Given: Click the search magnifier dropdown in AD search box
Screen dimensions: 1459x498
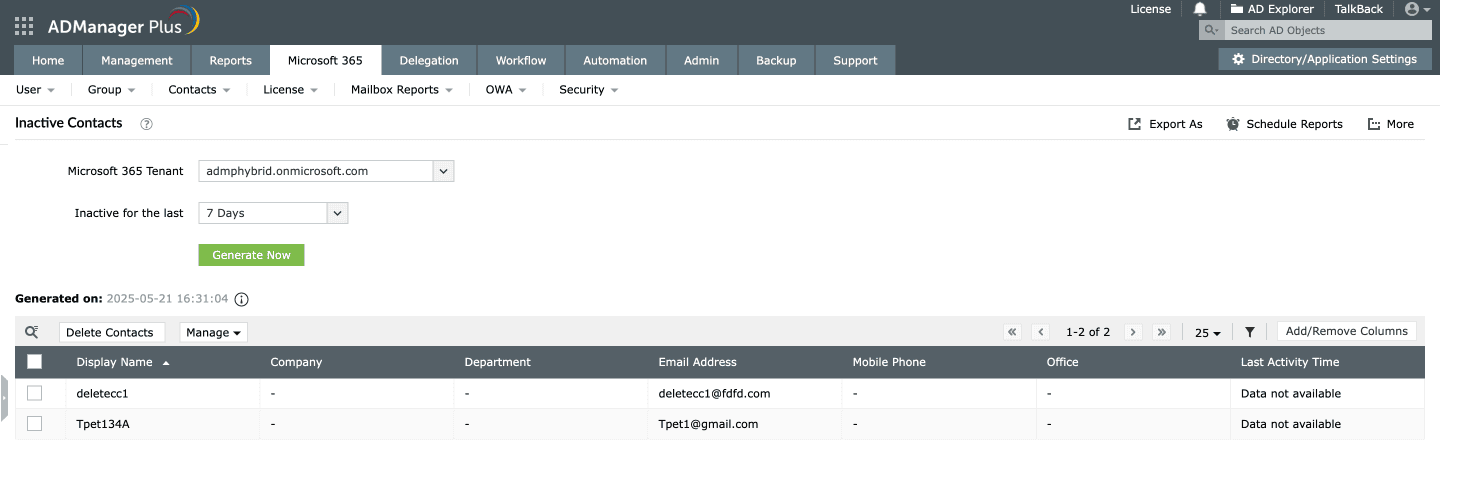Looking at the screenshot, I should (x=1211, y=30).
